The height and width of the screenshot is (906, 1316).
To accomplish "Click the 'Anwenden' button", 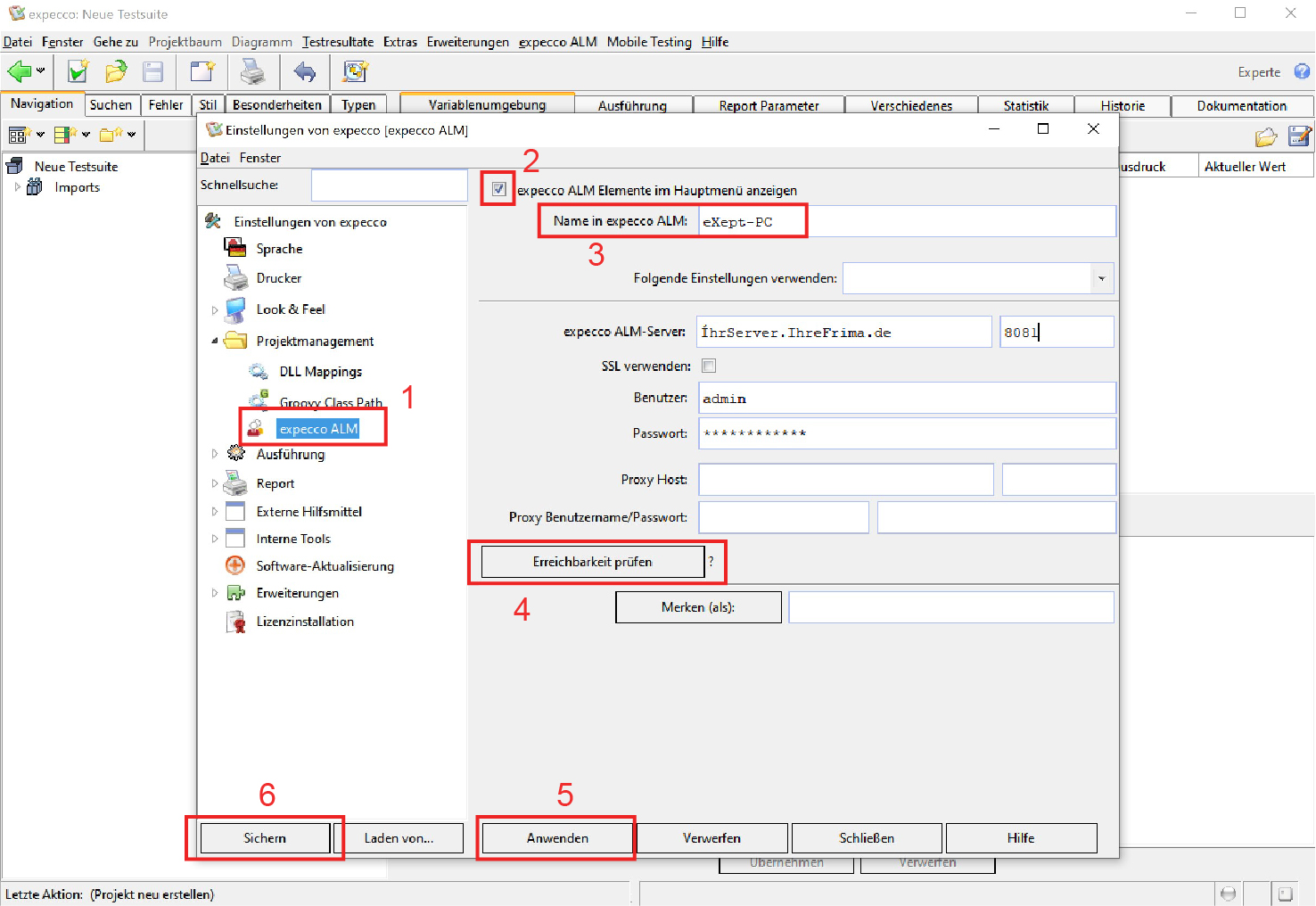I will [557, 838].
